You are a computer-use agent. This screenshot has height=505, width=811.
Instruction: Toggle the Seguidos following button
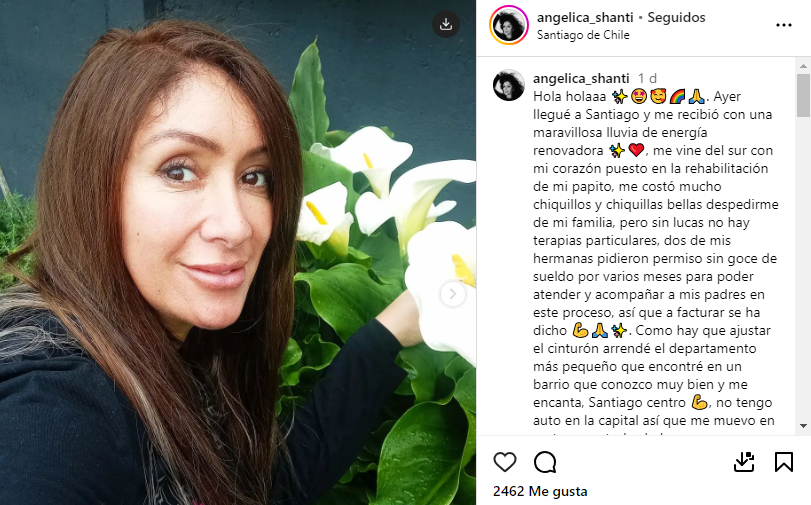(676, 18)
